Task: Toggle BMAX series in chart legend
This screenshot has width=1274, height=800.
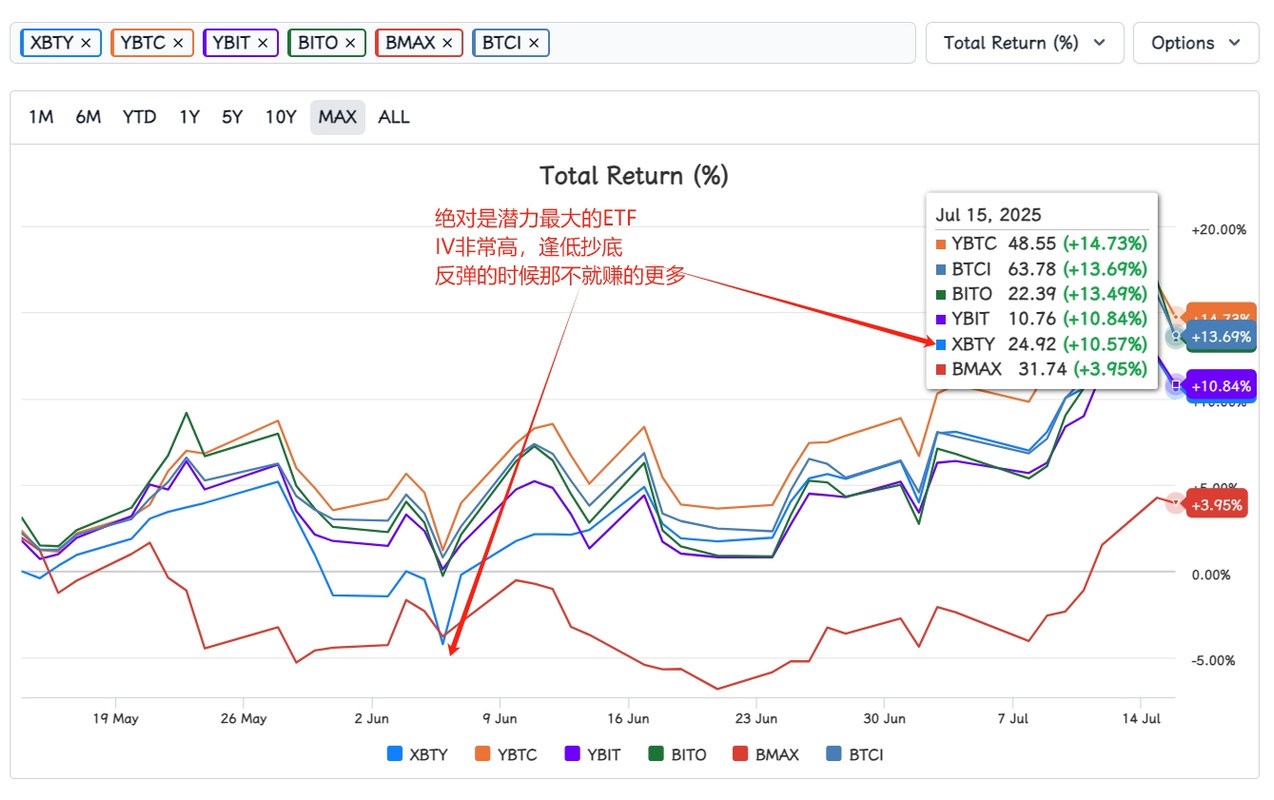Action: click(x=765, y=755)
